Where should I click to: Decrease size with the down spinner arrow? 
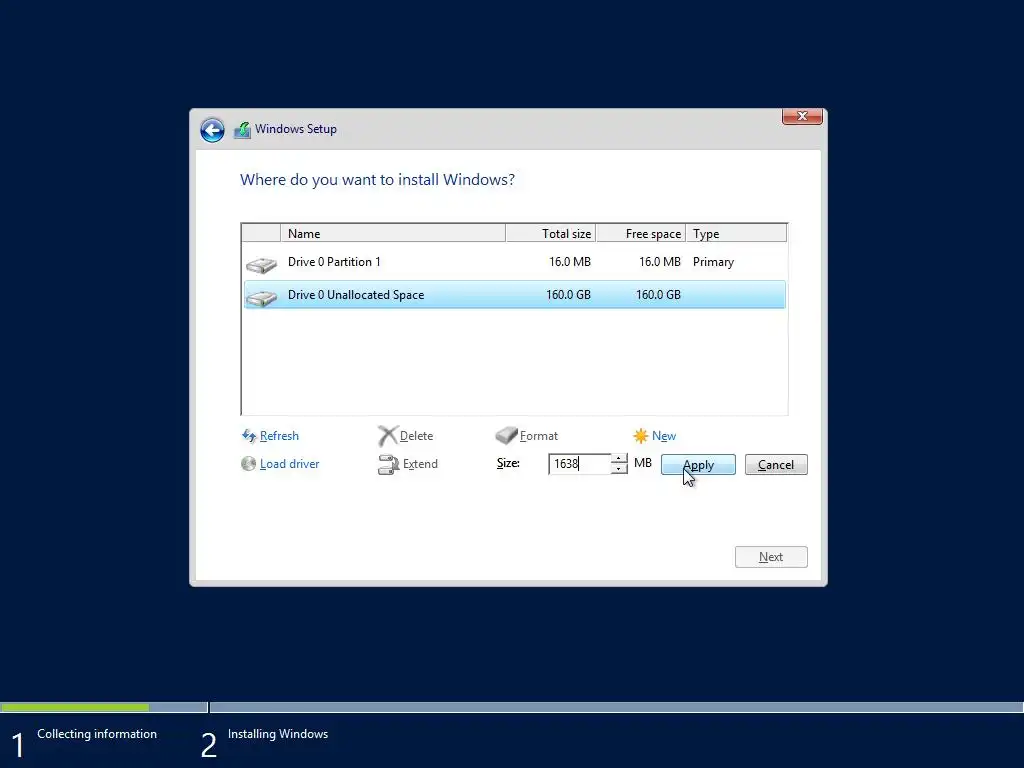(618, 469)
